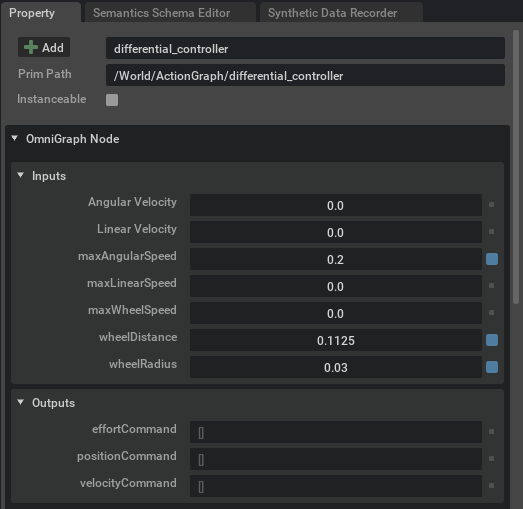Click the gray indicator next to effortCommand
Screen dimensions: 523x509
tap(491, 432)
